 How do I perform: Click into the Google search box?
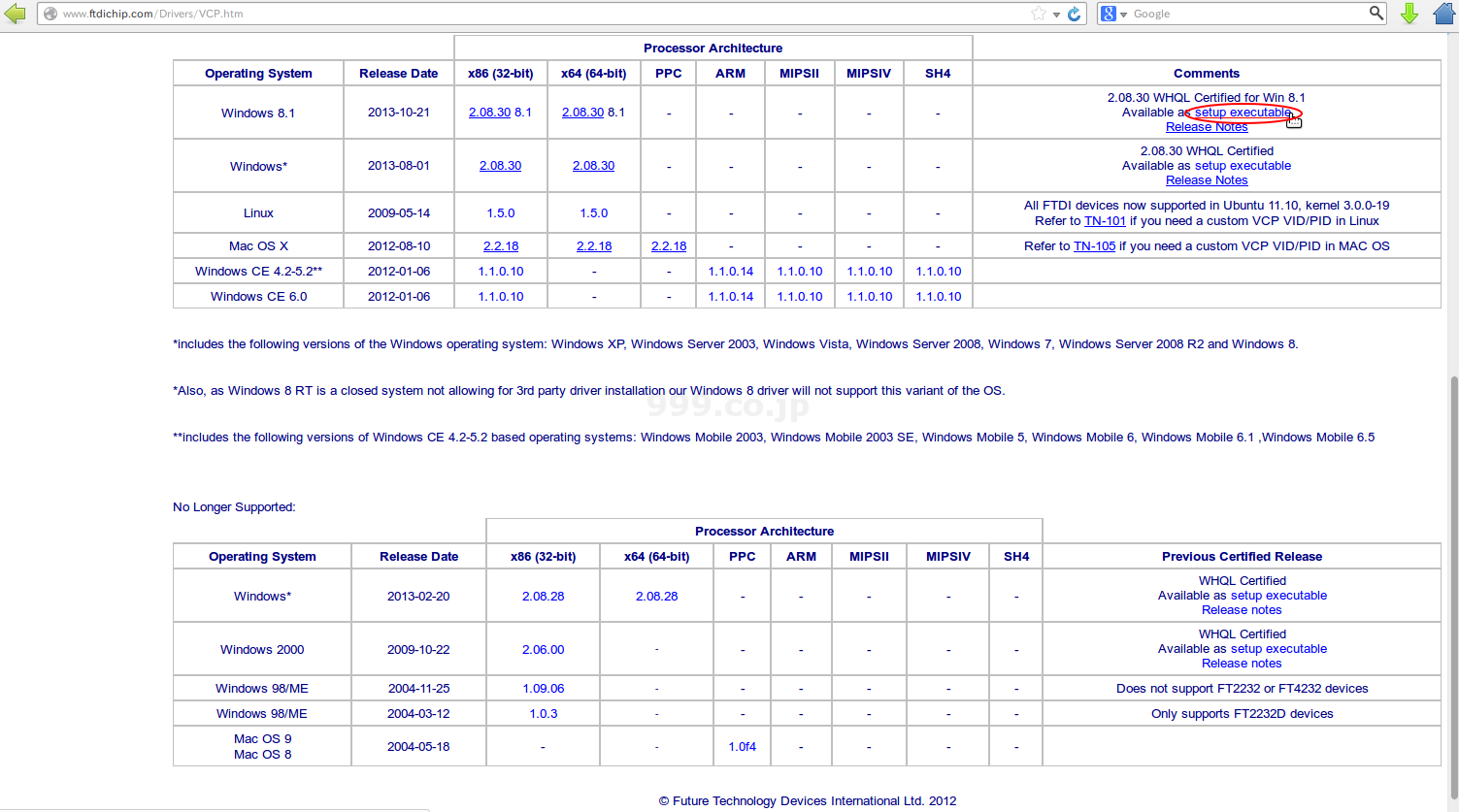click(x=1248, y=14)
